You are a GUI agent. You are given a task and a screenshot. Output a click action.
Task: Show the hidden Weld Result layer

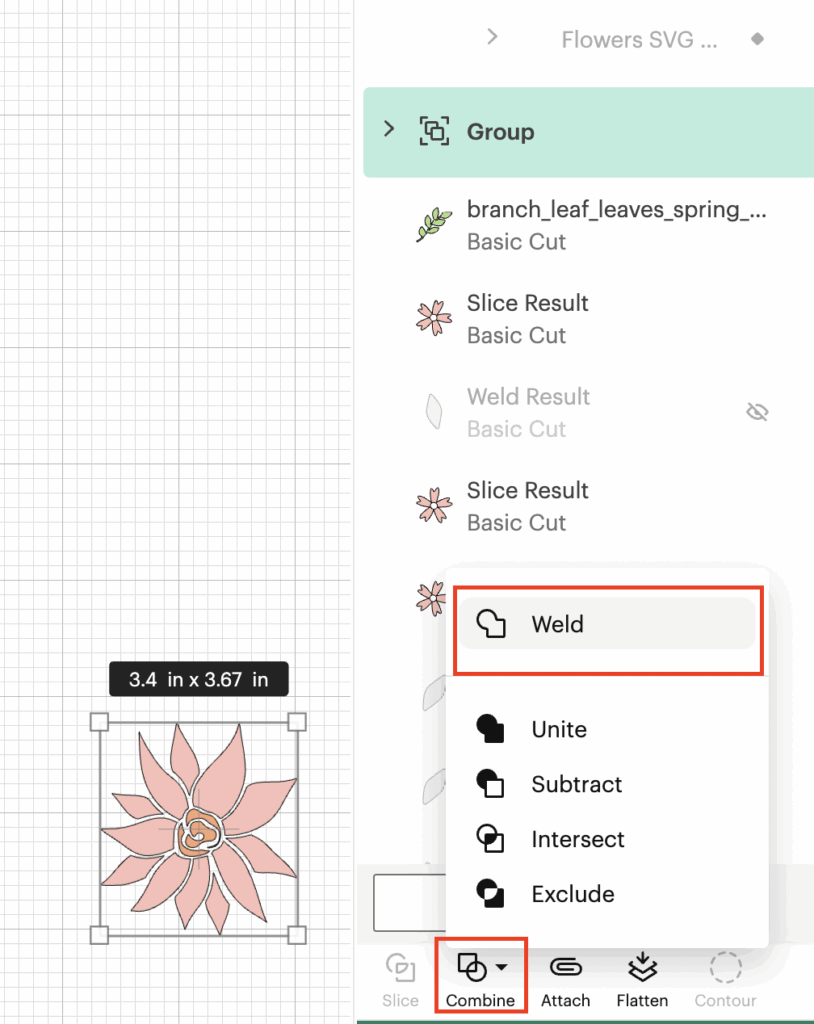click(758, 412)
